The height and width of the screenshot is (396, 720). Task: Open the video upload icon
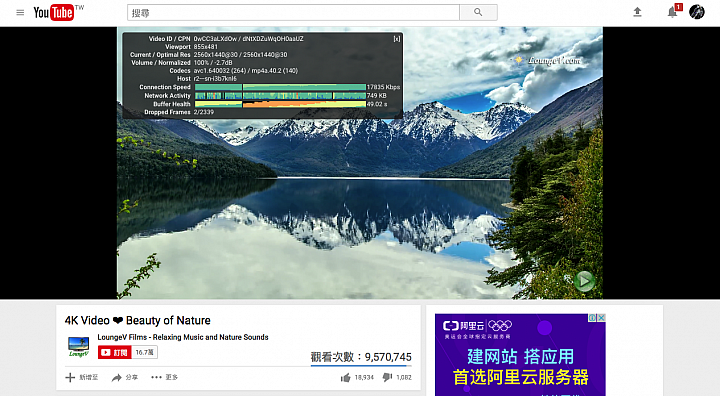click(x=637, y=12)
